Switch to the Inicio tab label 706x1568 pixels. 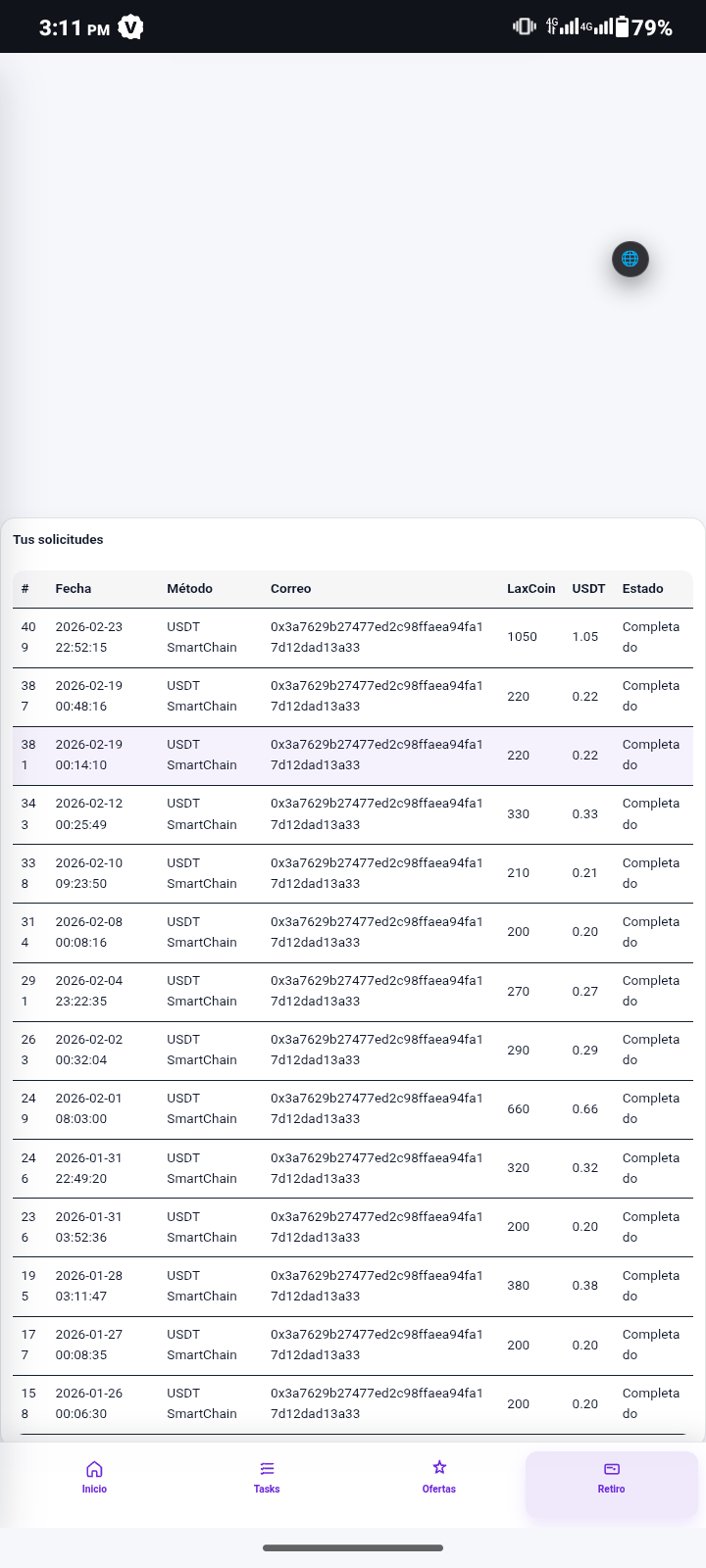pyautogui.click(x=94, y=1489)
